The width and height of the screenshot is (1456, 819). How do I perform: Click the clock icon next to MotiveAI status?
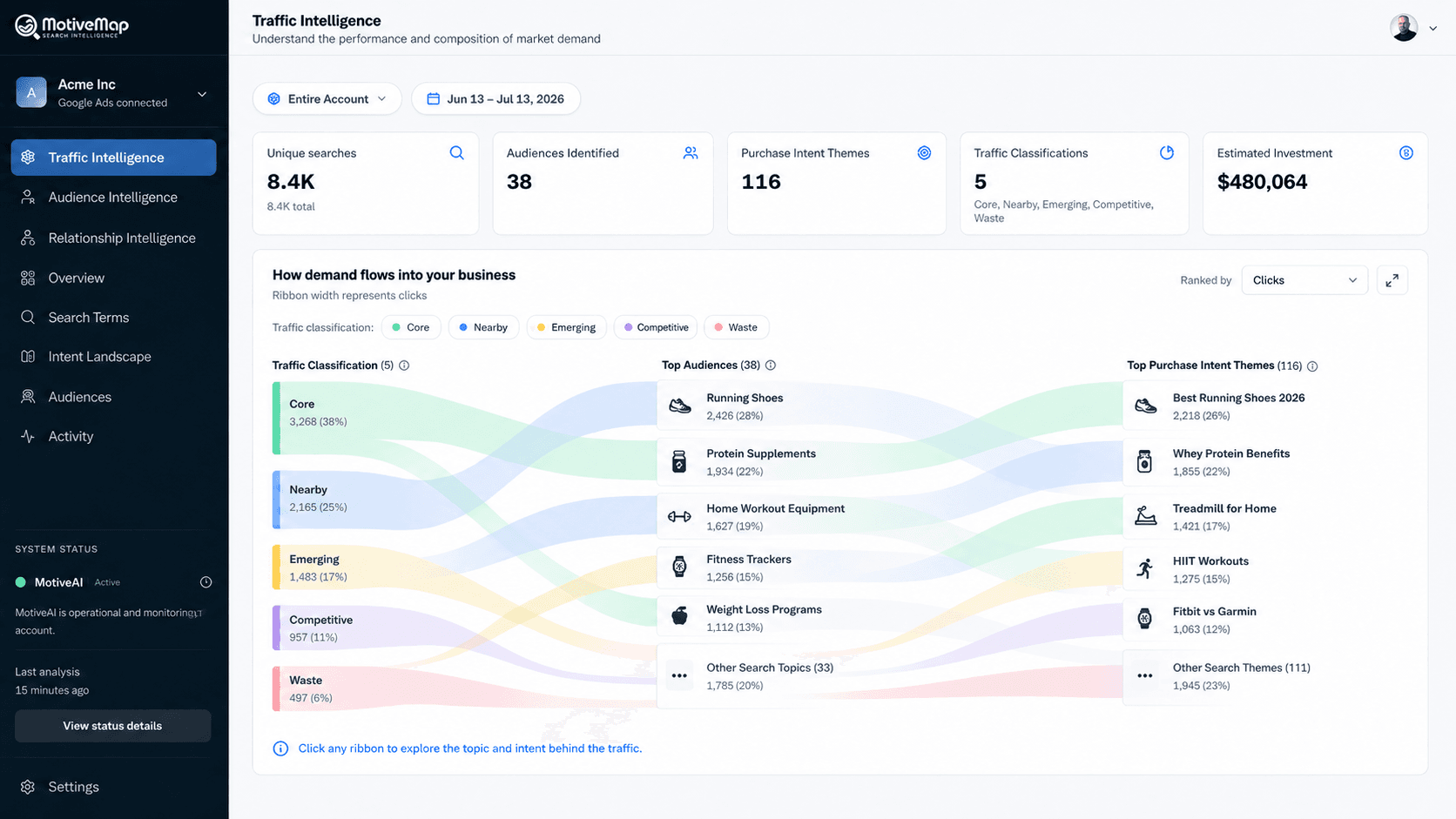click(206, 582)
